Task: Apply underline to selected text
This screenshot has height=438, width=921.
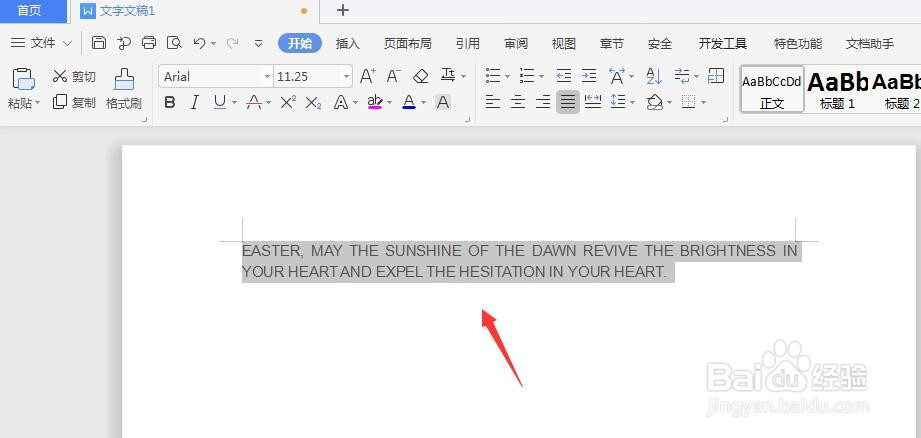Action: (220, 103)
